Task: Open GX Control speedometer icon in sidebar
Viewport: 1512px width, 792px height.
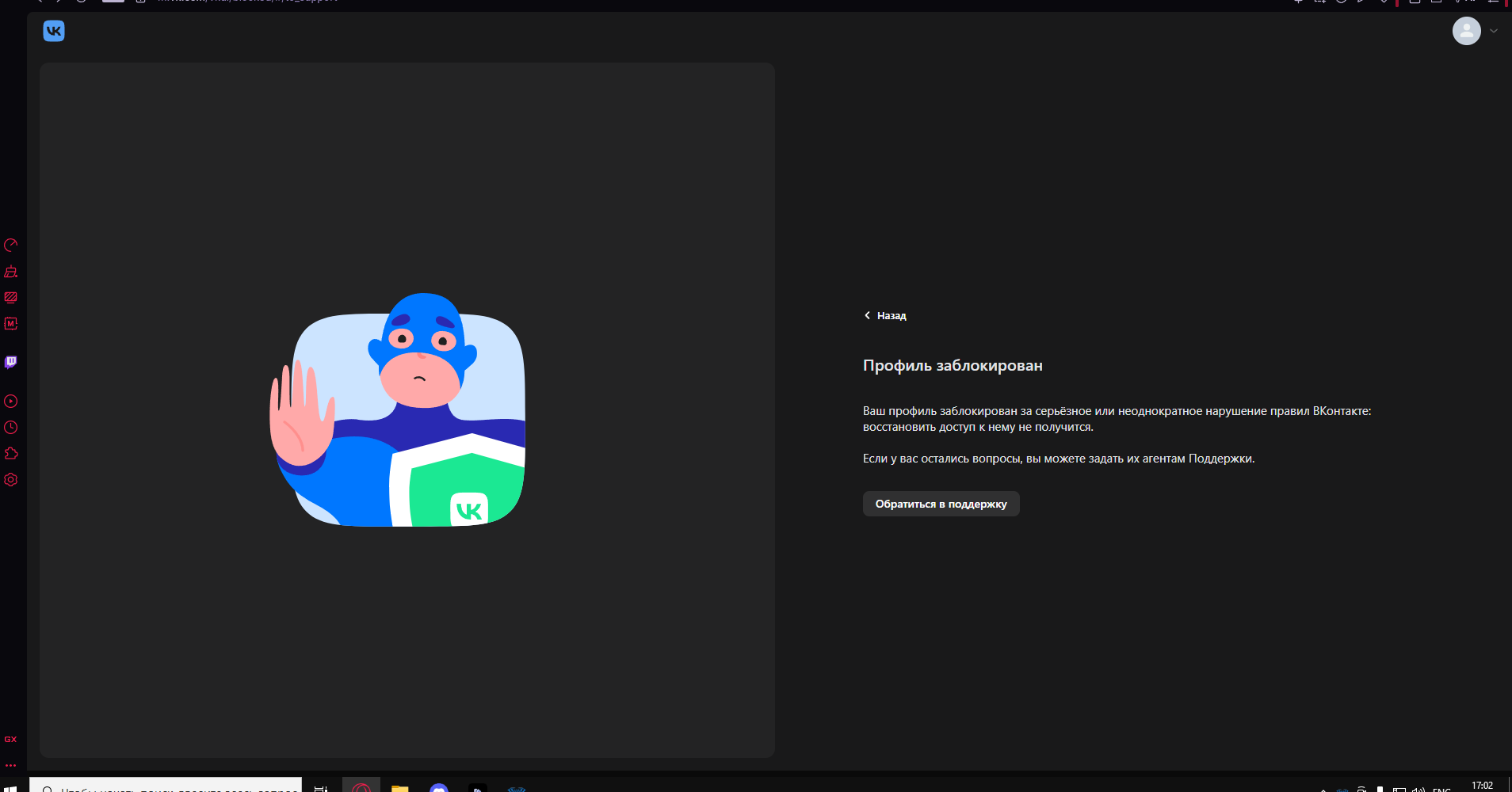Action: [11, 246]
